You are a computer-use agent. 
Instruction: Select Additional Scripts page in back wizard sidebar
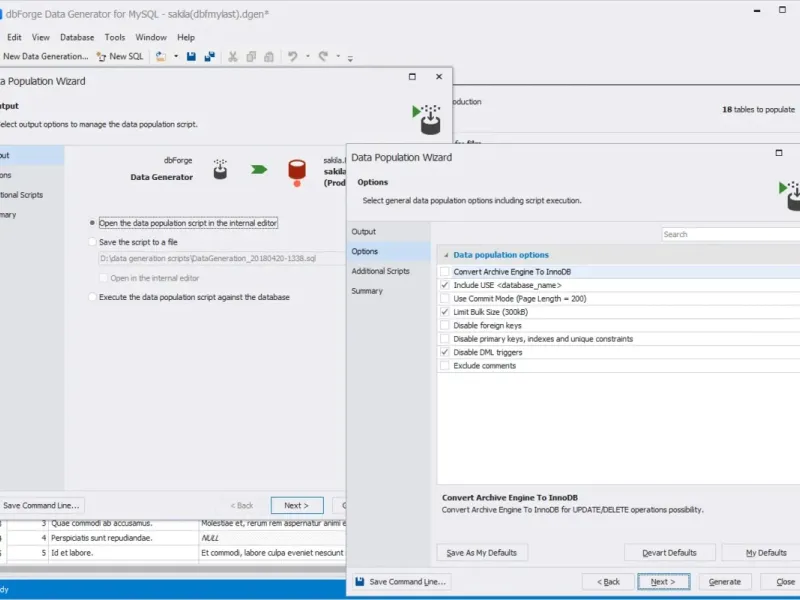[21, 195]
